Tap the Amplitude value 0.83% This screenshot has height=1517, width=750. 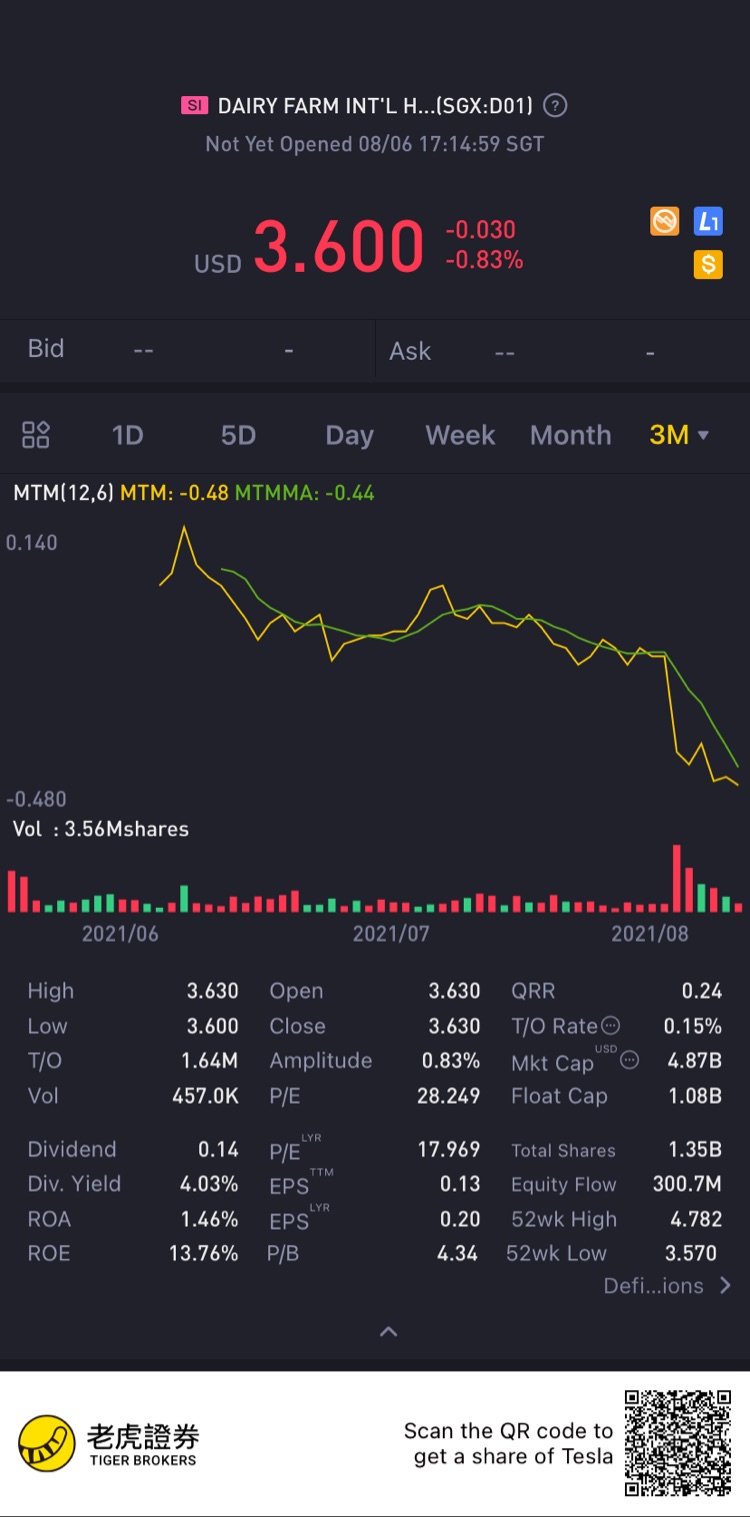point(450,1061)
